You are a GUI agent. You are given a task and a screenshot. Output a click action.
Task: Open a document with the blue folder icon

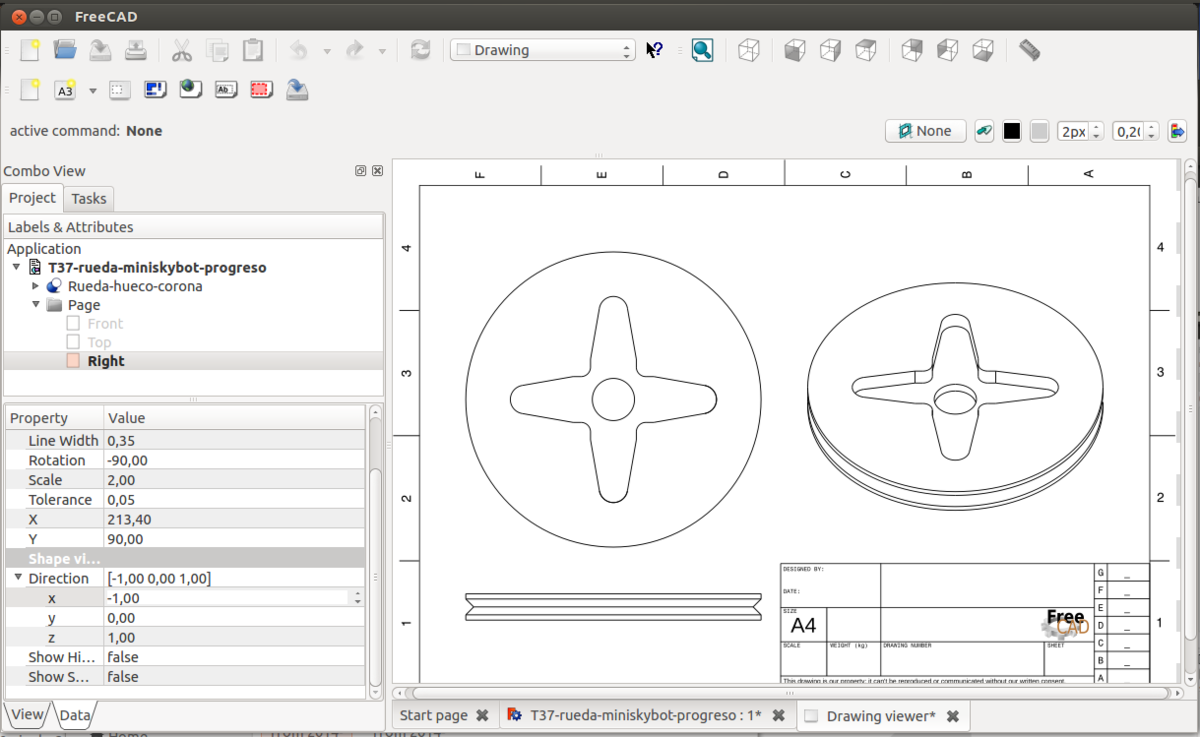[x=65, y=50]
